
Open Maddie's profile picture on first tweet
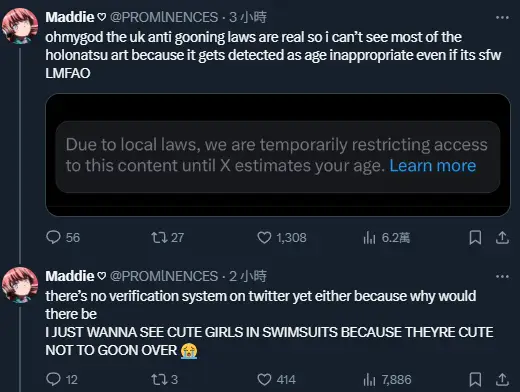(x=20, y=26)
